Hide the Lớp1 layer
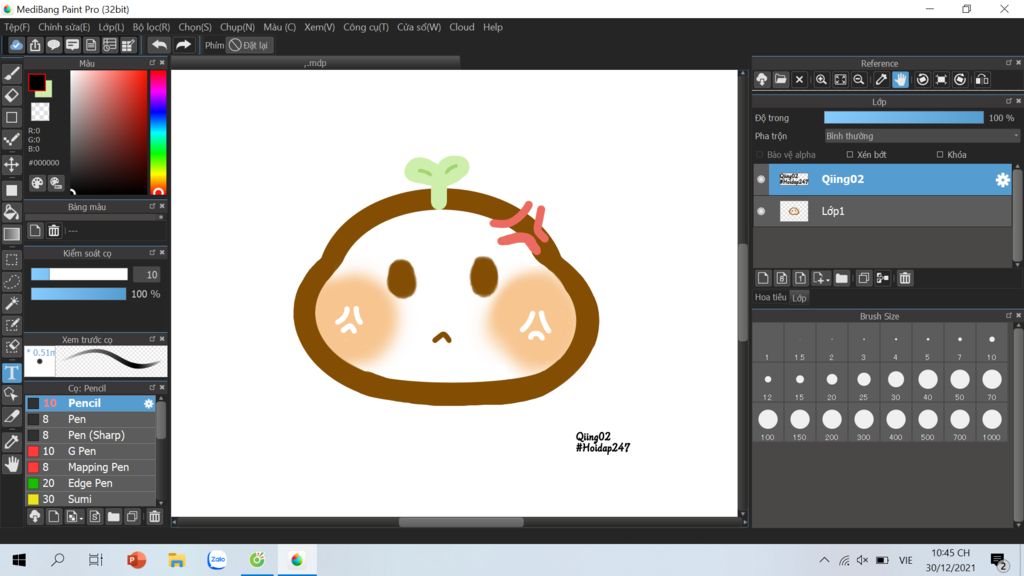This screenshot has width=1024, height=576. coord(761,211)
